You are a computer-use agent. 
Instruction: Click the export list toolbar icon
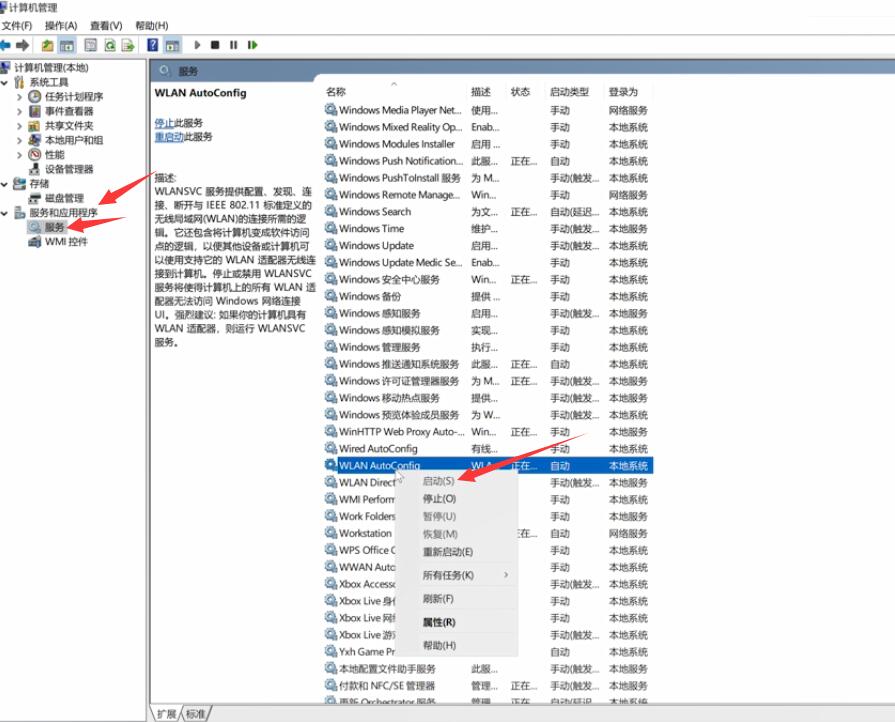128,45
